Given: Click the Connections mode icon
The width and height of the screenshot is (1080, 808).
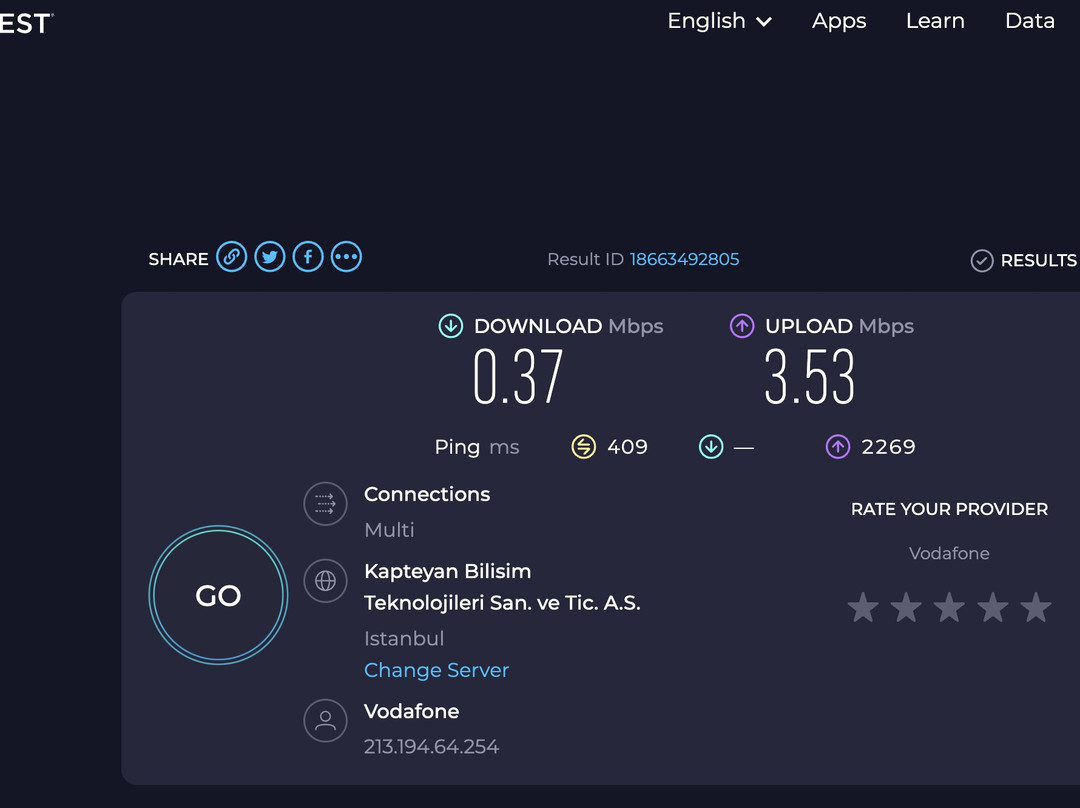Looking at the screenshot, I should tap(325, 503).
